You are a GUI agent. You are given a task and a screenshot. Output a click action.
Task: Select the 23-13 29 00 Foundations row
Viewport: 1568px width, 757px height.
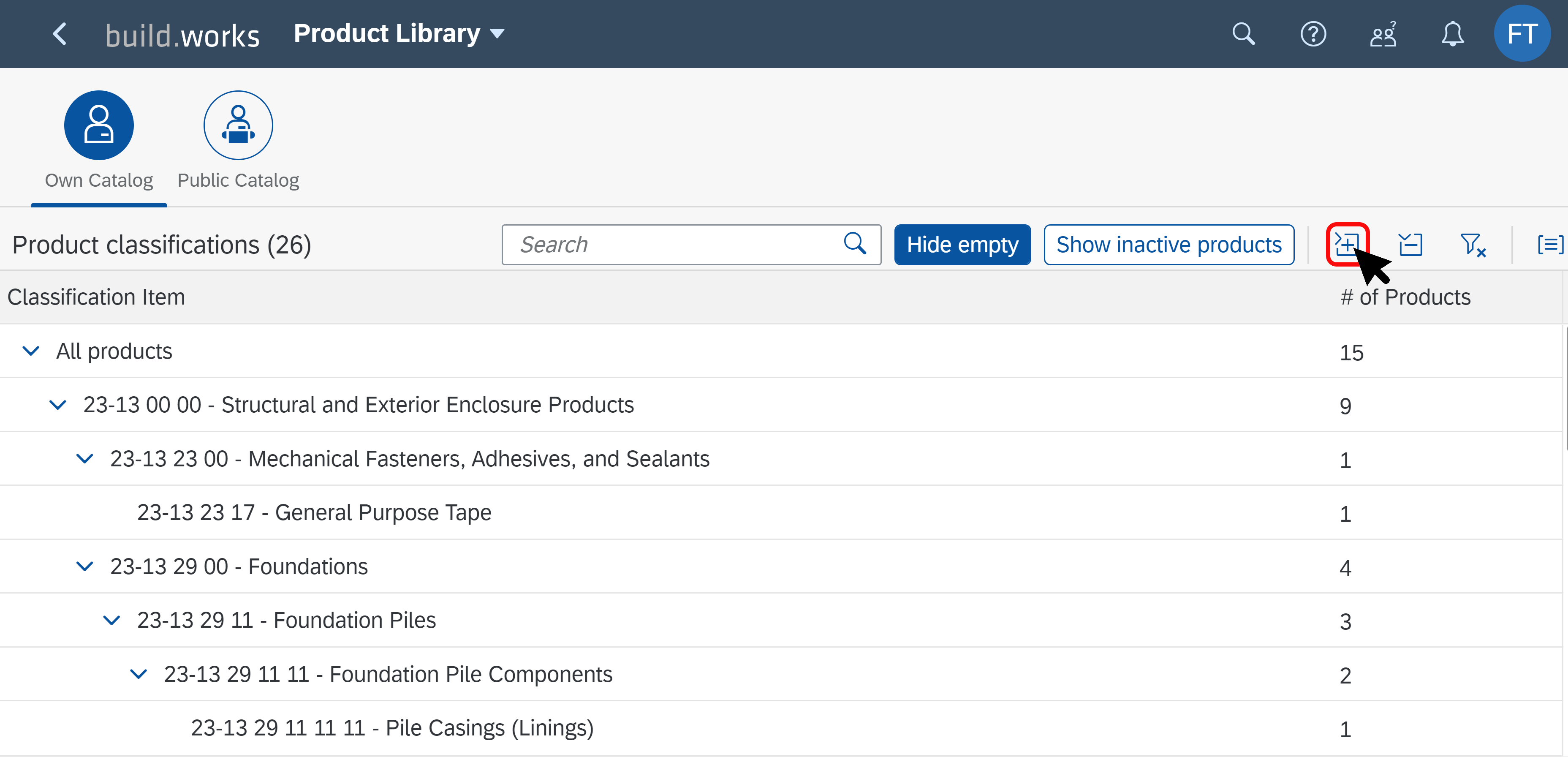[781, 566]
